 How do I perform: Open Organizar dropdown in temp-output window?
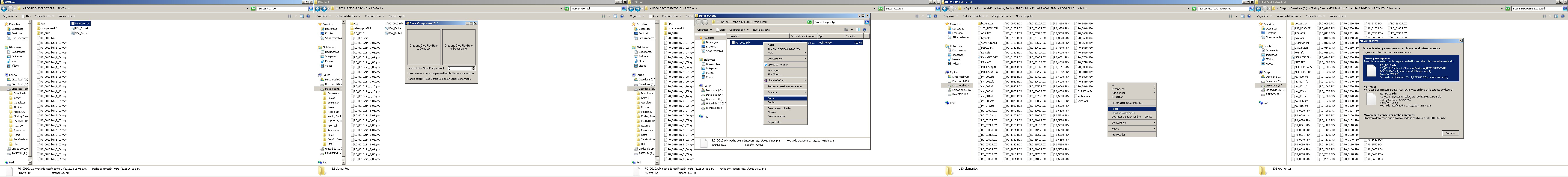(x=704, y=30)
